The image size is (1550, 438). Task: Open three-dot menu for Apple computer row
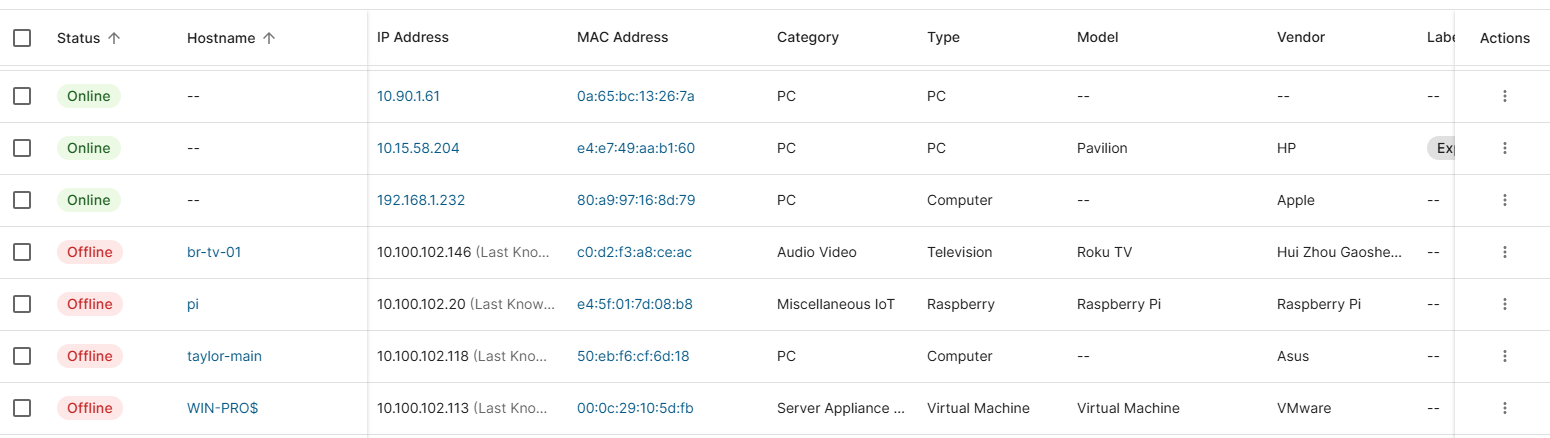tap(1504, 200)
